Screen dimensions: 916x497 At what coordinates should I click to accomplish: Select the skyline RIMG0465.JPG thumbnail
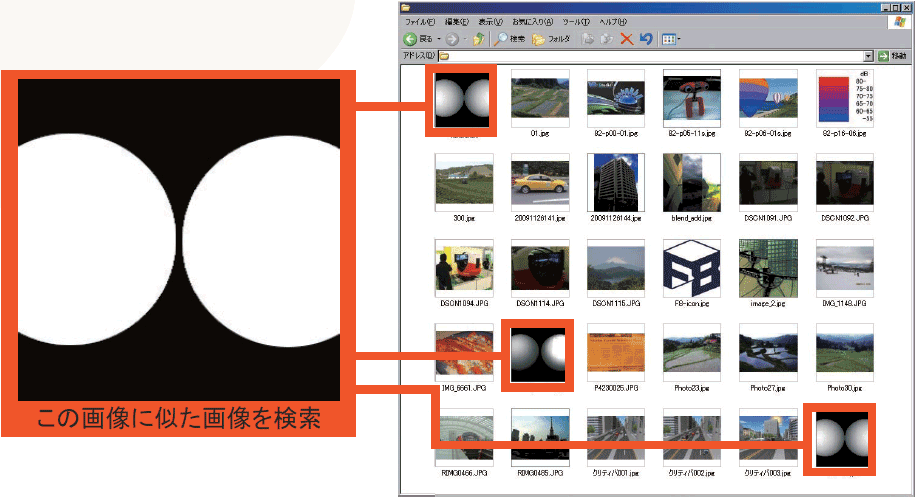coord(540,437)
